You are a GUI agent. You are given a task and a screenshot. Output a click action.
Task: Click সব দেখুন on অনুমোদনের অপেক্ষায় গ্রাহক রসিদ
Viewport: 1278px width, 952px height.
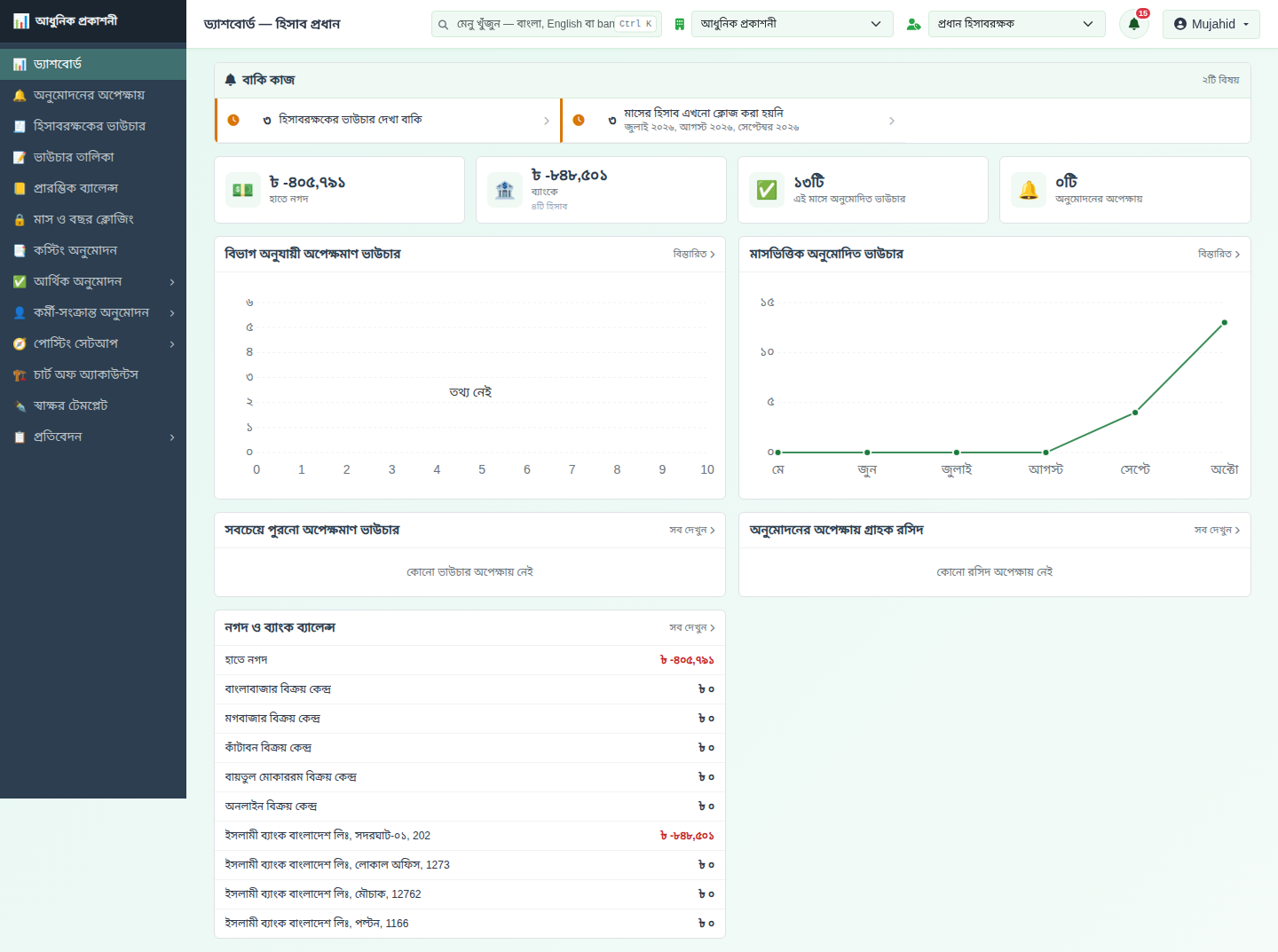coord(1217,530)
